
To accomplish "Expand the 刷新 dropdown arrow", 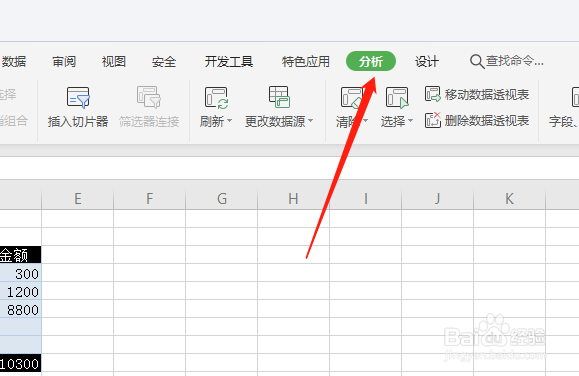I will point(229,120).
